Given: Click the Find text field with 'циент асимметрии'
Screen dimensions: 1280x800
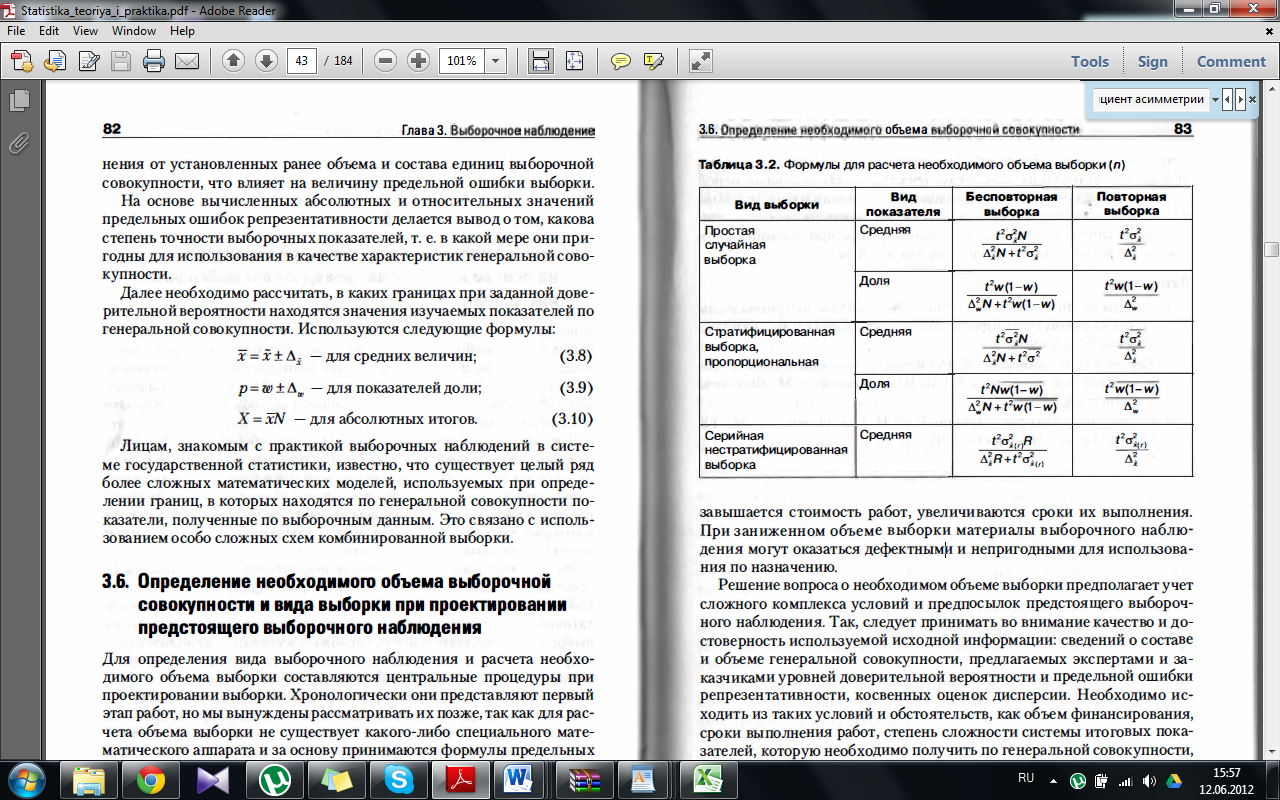Looking at the screenshot, I should coord(1151,100).
